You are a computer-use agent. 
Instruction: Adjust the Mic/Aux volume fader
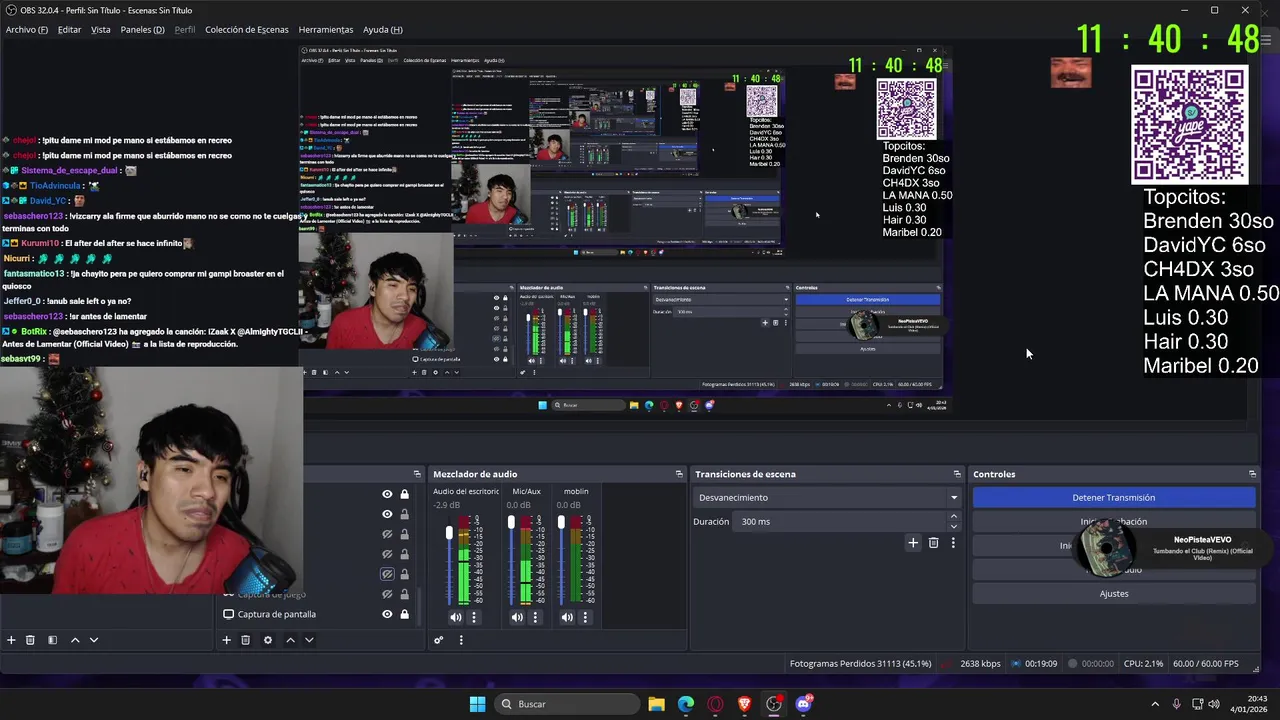[511, 522]
